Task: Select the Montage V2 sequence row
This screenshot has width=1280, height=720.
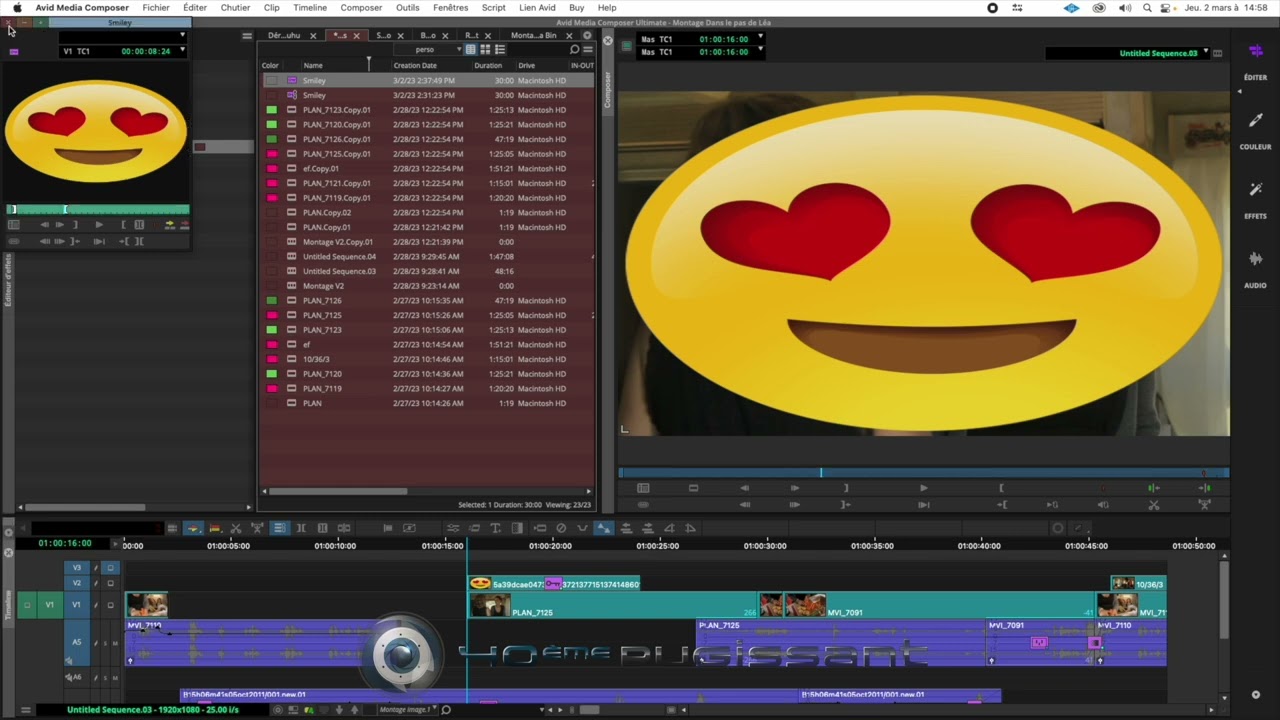Action: [x=428, y=286]
